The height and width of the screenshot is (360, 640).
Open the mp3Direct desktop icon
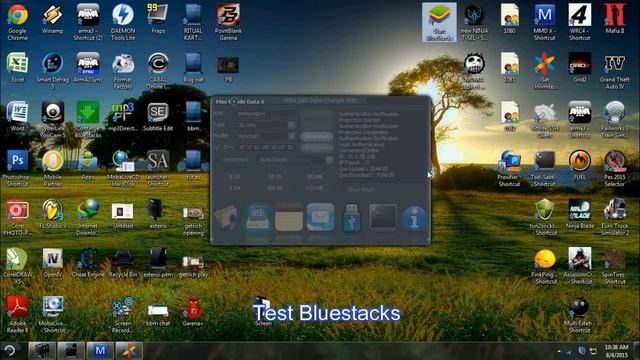point(123,116)
